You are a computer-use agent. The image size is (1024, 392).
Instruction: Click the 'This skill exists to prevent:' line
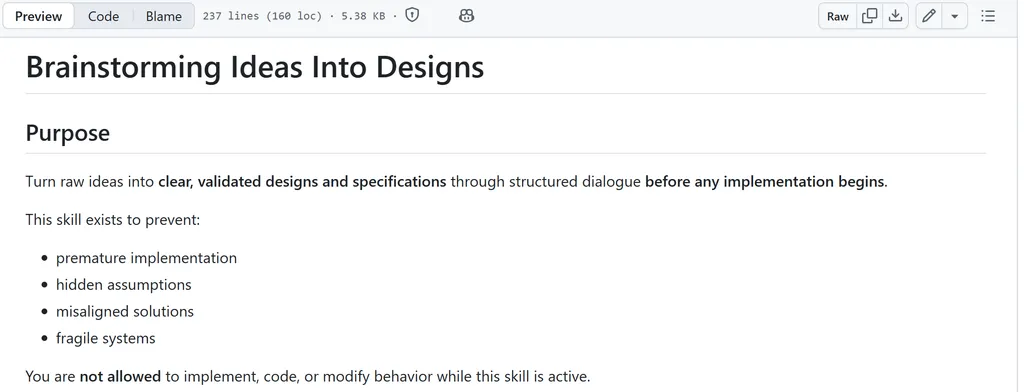(x=113, y=220)
